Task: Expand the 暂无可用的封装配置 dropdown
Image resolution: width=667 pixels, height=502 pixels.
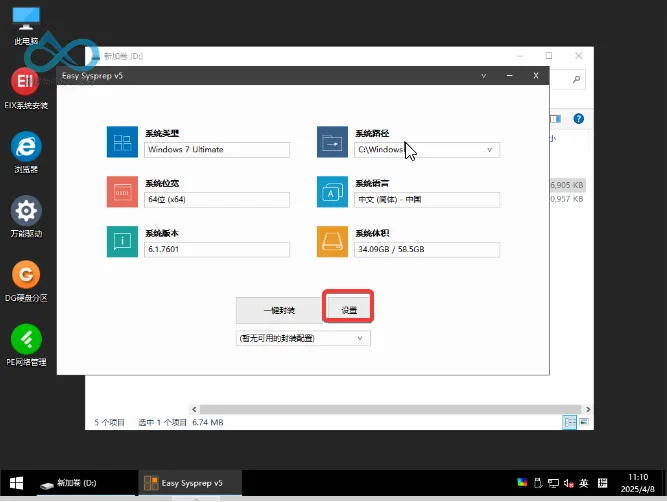Action: point(359,339)
